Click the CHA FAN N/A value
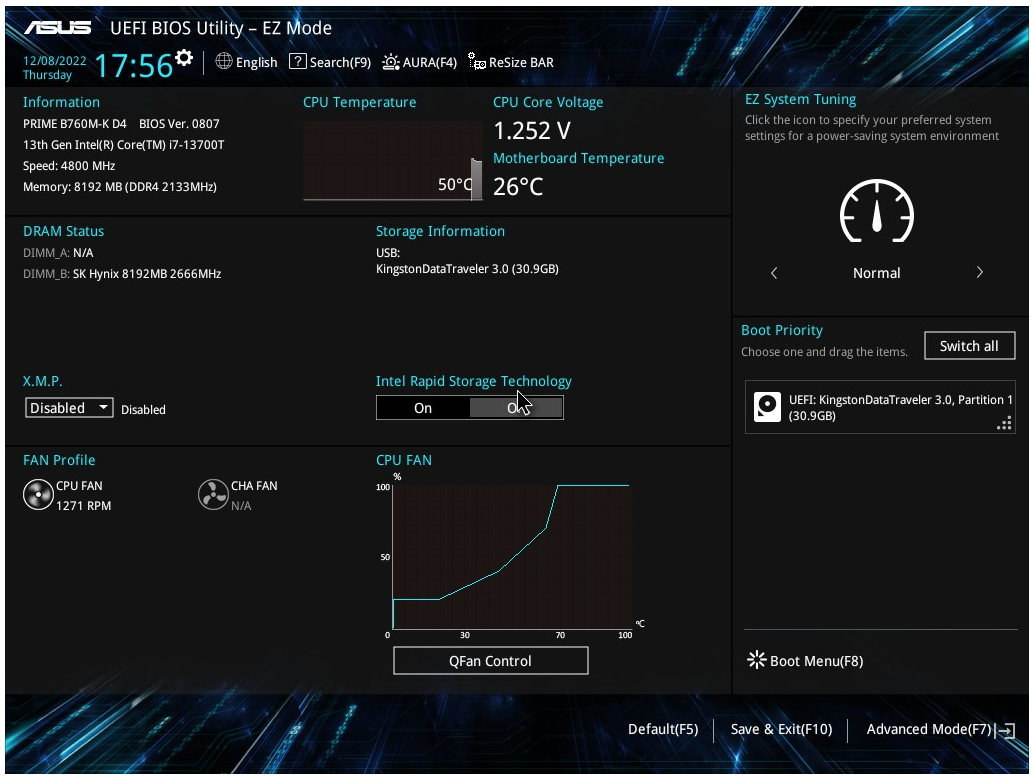Viewport: 1034px width, 780px height. (241, 506)
